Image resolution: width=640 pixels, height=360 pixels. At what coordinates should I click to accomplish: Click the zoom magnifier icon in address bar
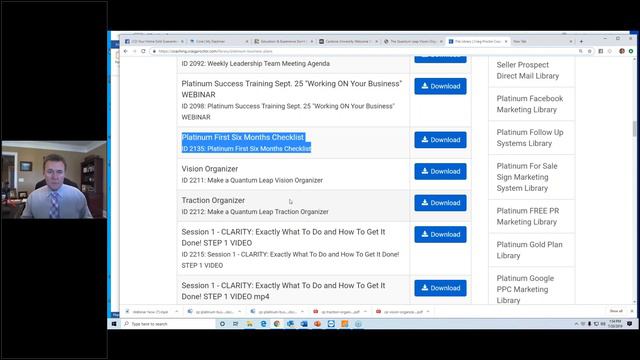click(x=580, y=51)
